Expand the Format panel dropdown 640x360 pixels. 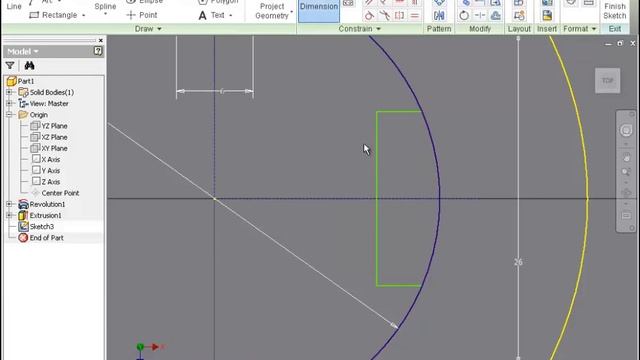[593, 29]
